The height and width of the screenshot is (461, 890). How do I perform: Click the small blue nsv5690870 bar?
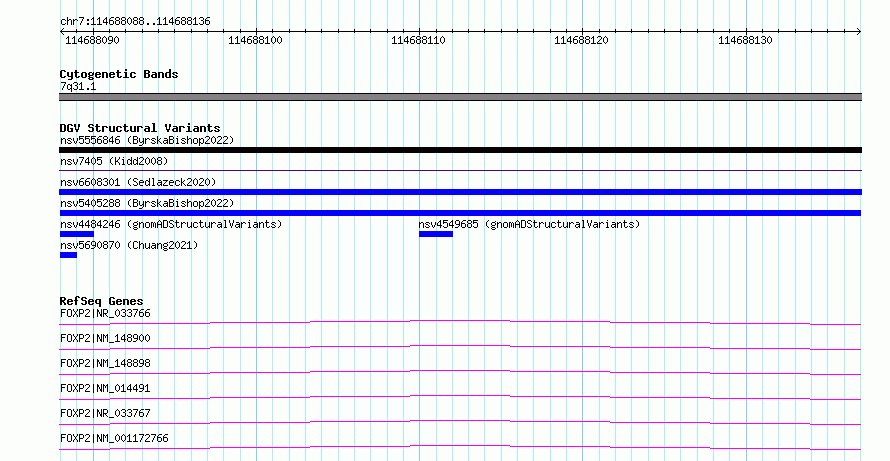pyautogui.click(x=68, y=255)
